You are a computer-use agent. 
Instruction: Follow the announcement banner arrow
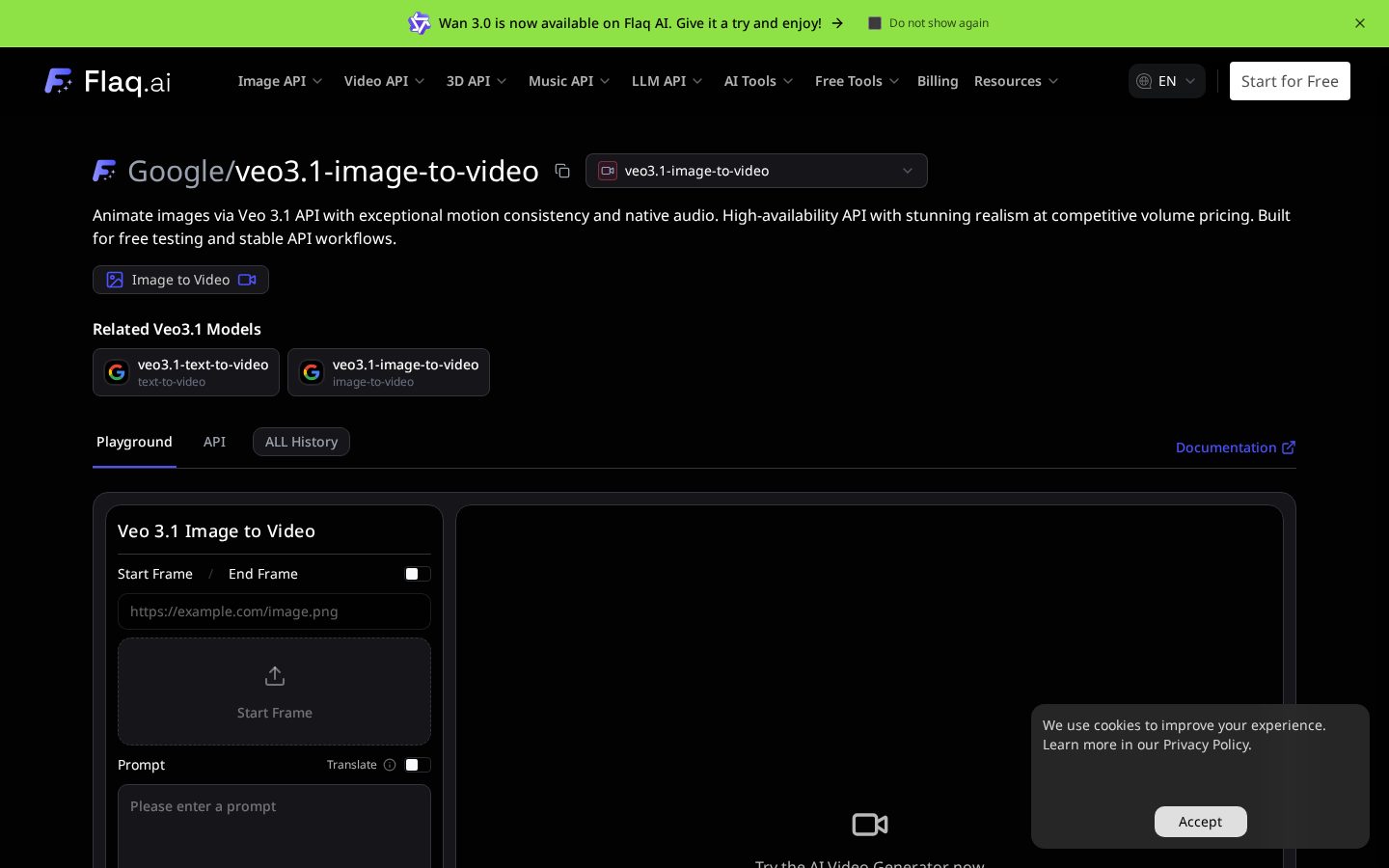(837, 23)
